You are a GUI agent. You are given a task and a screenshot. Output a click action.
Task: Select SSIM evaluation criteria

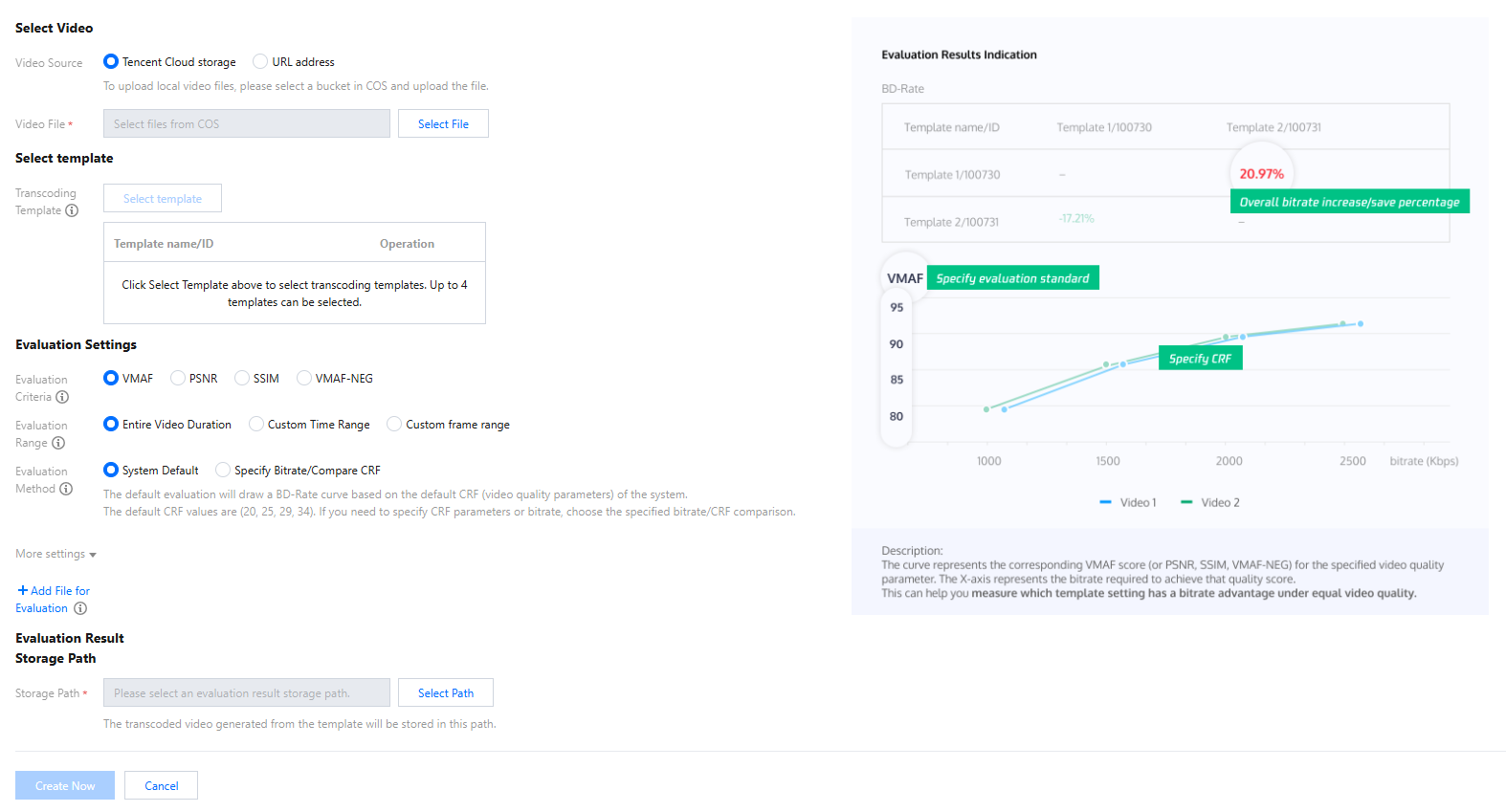(242, 378)
